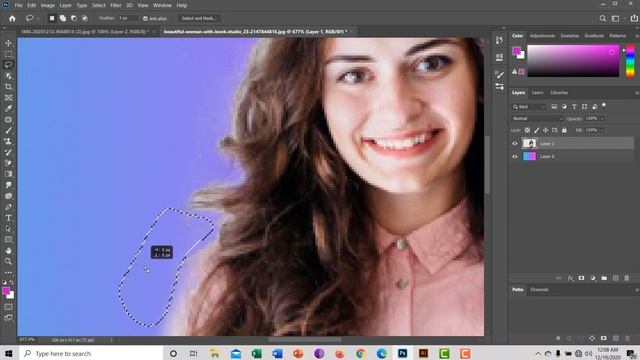Select the Hand tool

click(x=8, y=251)
